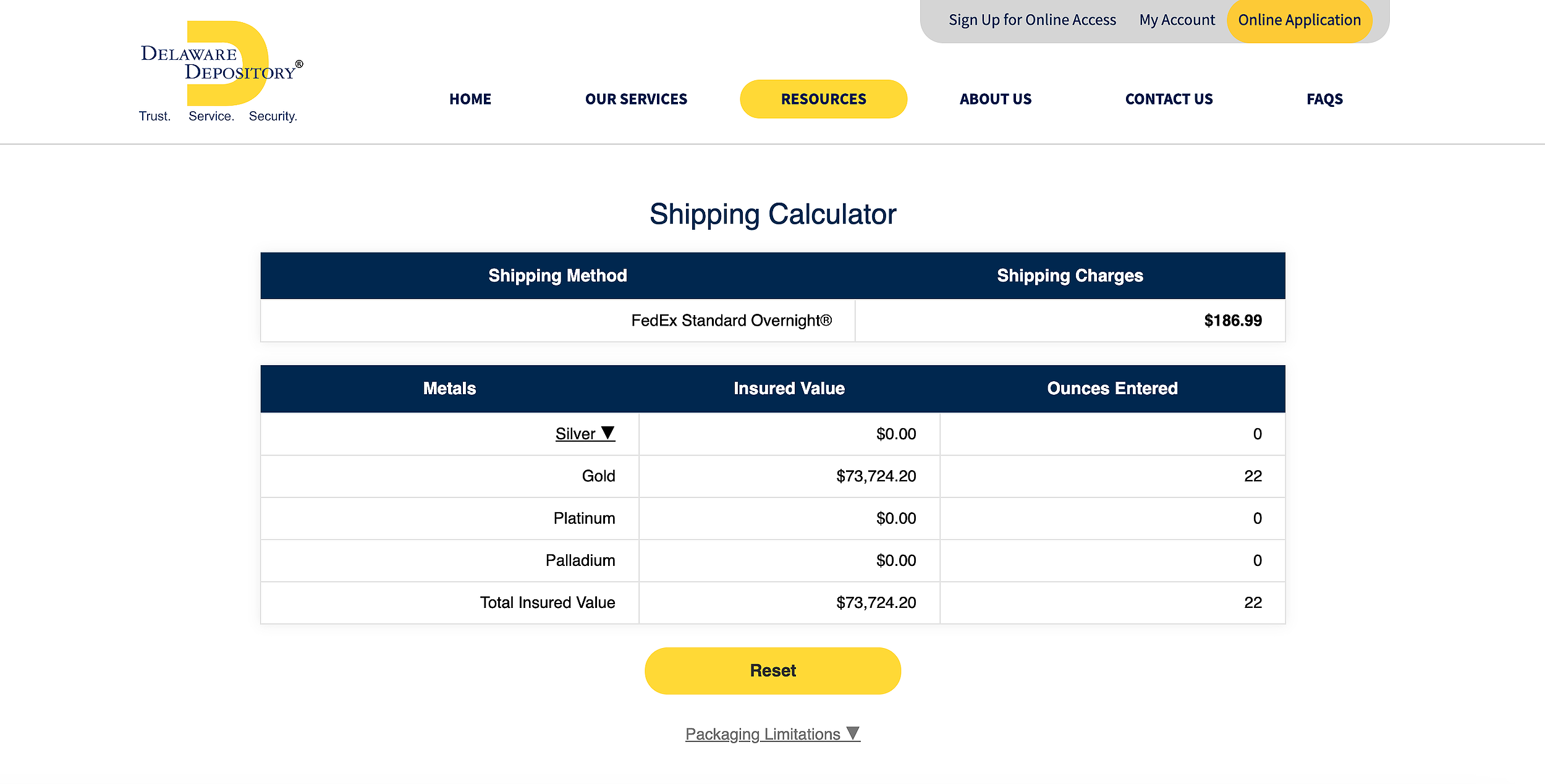Click the FedEx Standard Overnight shipping row
Screen dimensions: 1545x784
click(x=730, y=321)
